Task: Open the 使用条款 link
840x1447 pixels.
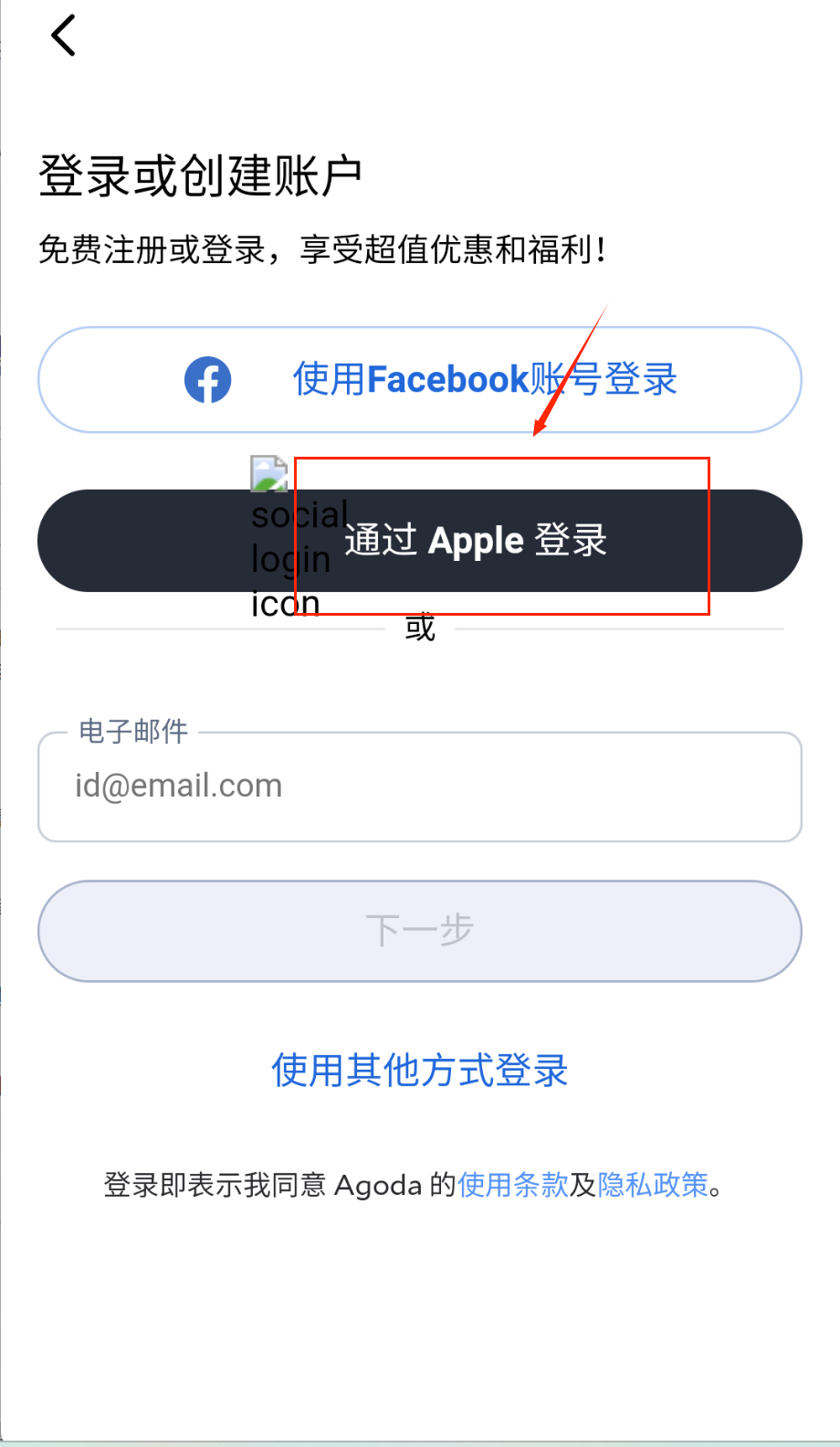Action: [513, 1185]
